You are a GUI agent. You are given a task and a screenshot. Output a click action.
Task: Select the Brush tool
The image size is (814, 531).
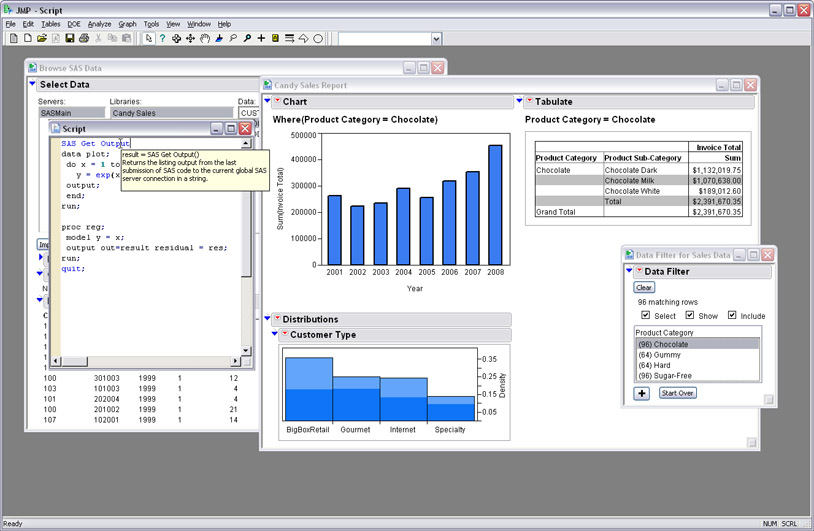(x=219, y=38)
